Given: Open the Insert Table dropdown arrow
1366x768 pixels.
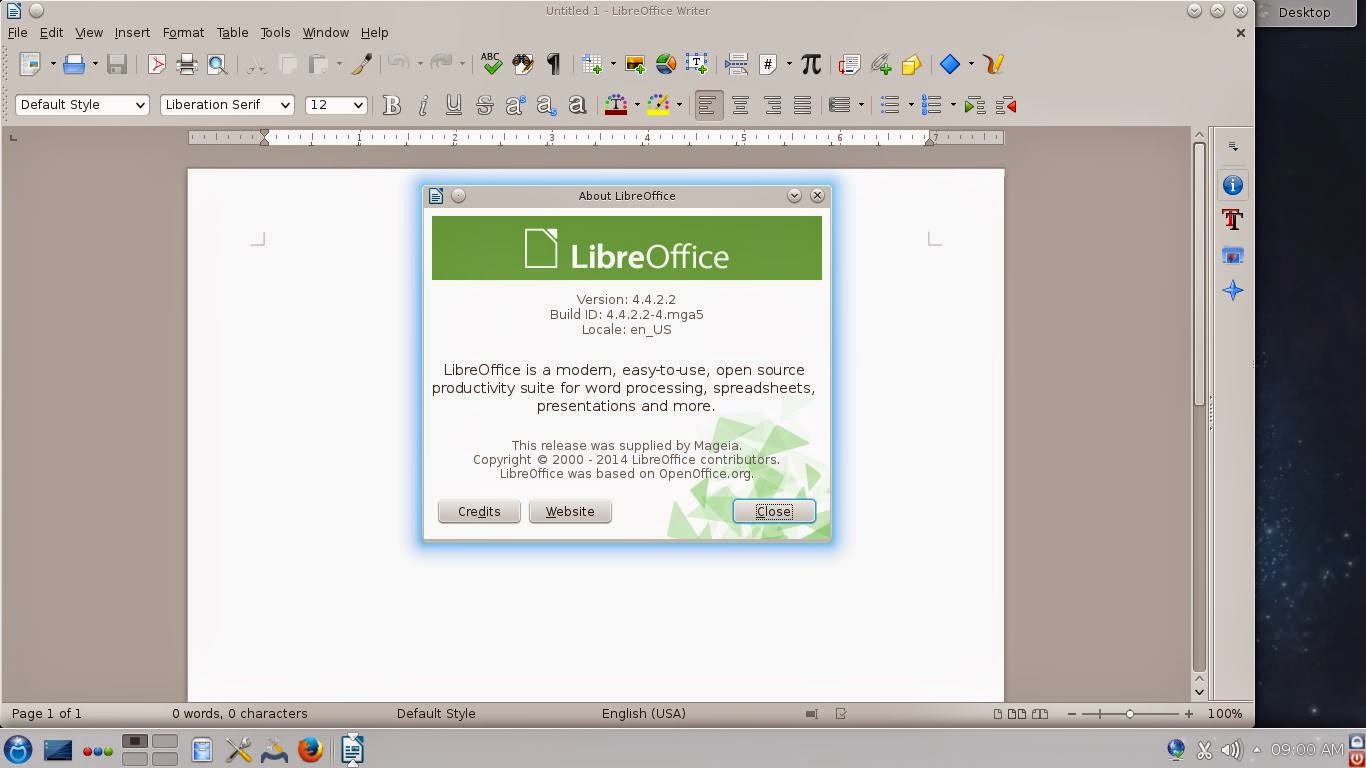Looking at the screenshot, I should point(612,64).
